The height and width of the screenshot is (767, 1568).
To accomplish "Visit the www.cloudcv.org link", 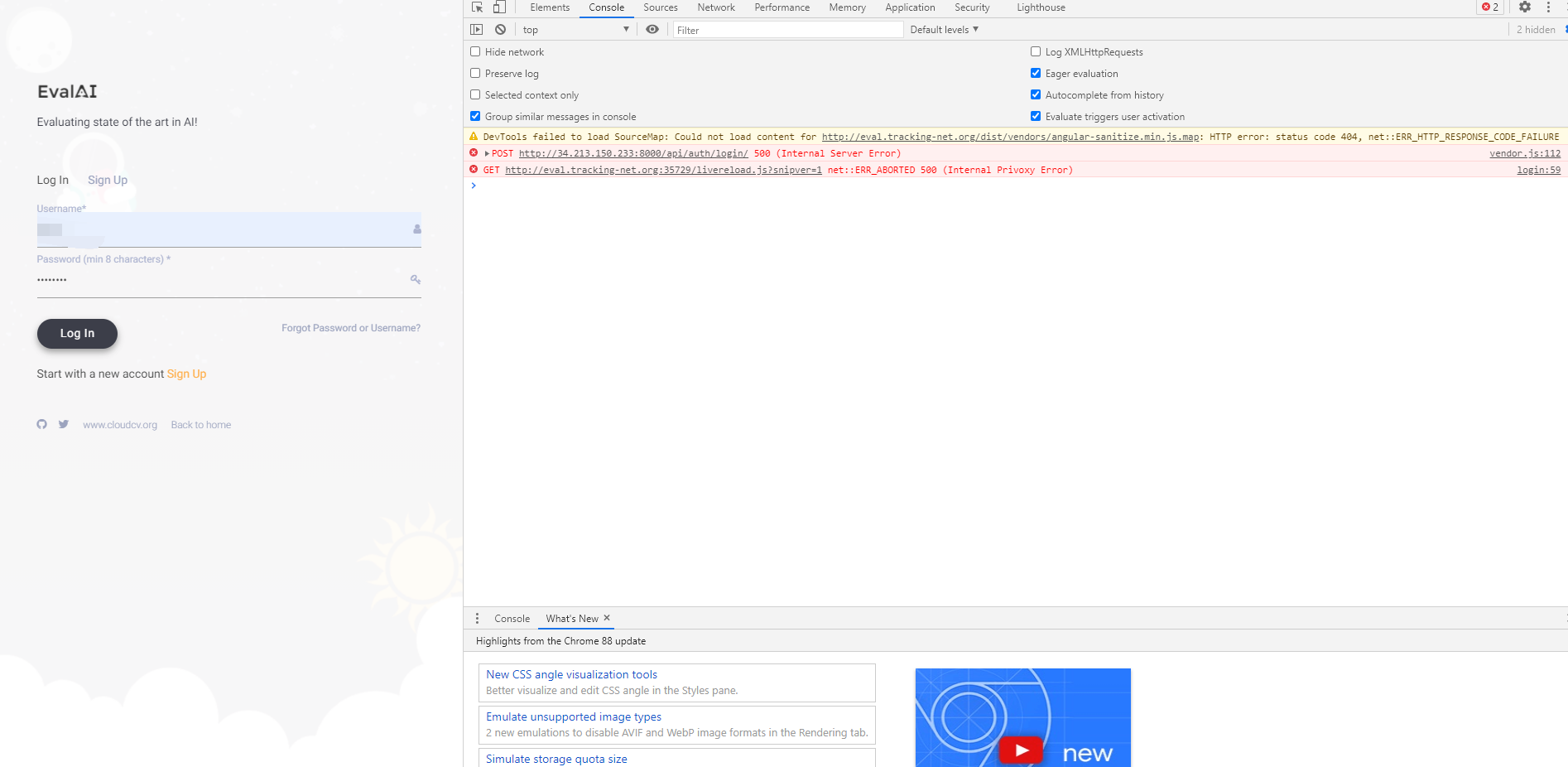I will click(x=120, y=425).
